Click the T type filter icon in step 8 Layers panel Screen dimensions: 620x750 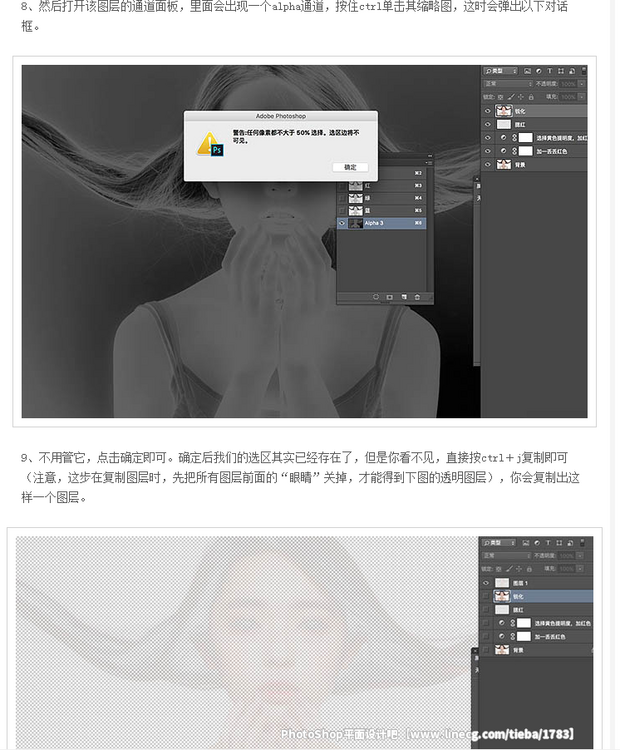[550, 71]
